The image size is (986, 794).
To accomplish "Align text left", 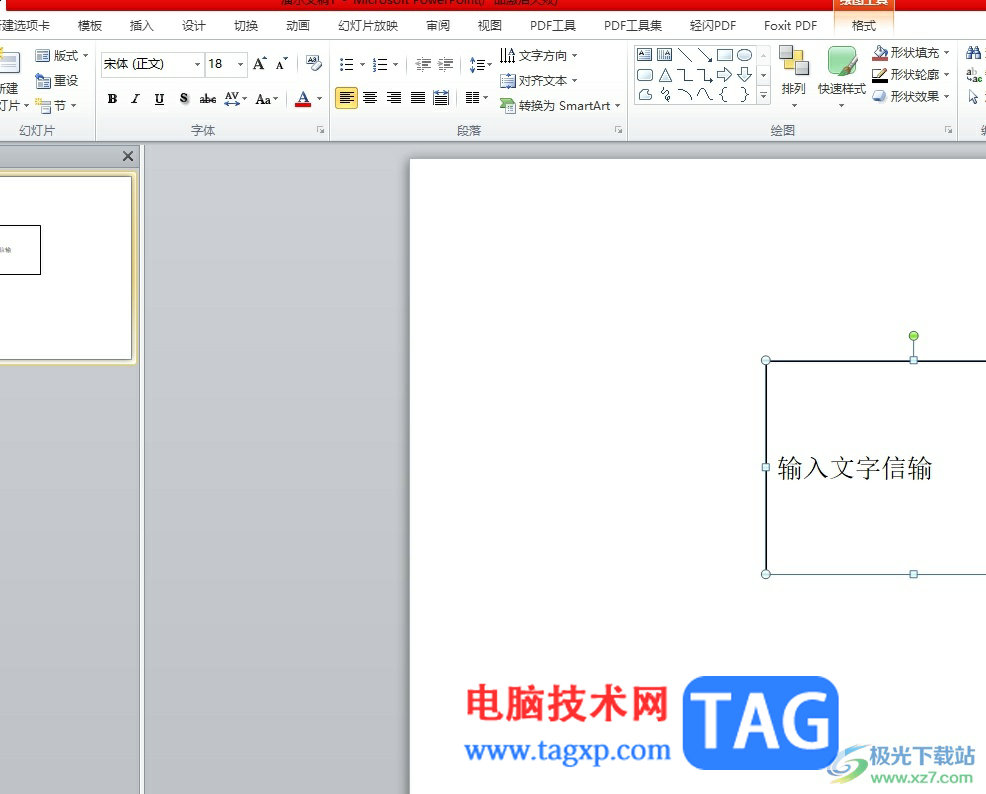I will tap(346, 98).
